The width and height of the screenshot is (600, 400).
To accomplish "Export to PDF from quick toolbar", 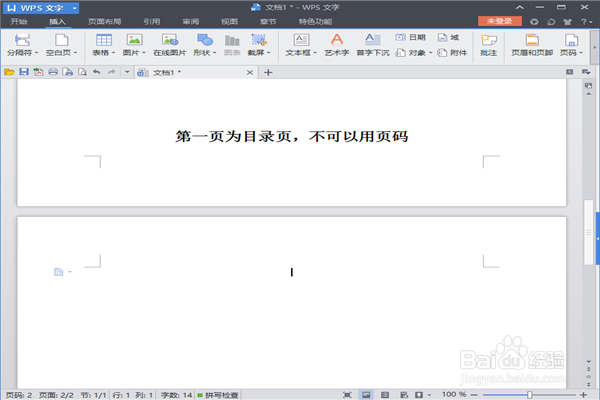I will 38,72.
